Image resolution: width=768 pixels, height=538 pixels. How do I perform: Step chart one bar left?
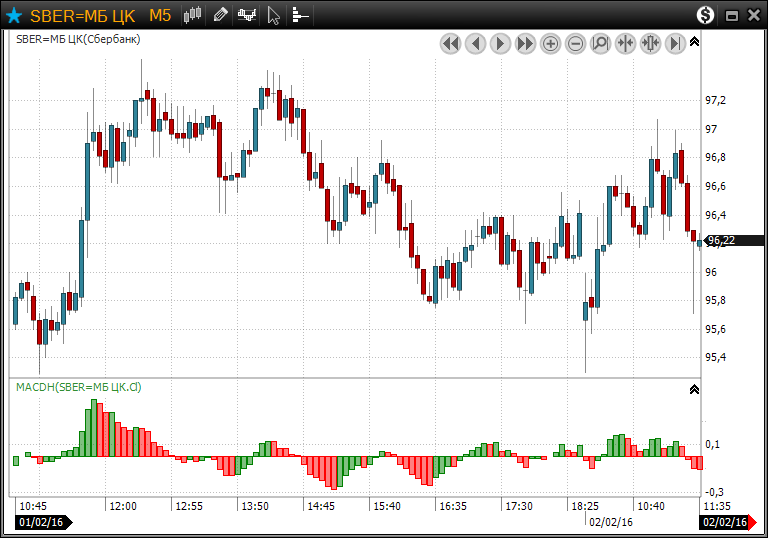pyautogui.click(x=475, y=43)
